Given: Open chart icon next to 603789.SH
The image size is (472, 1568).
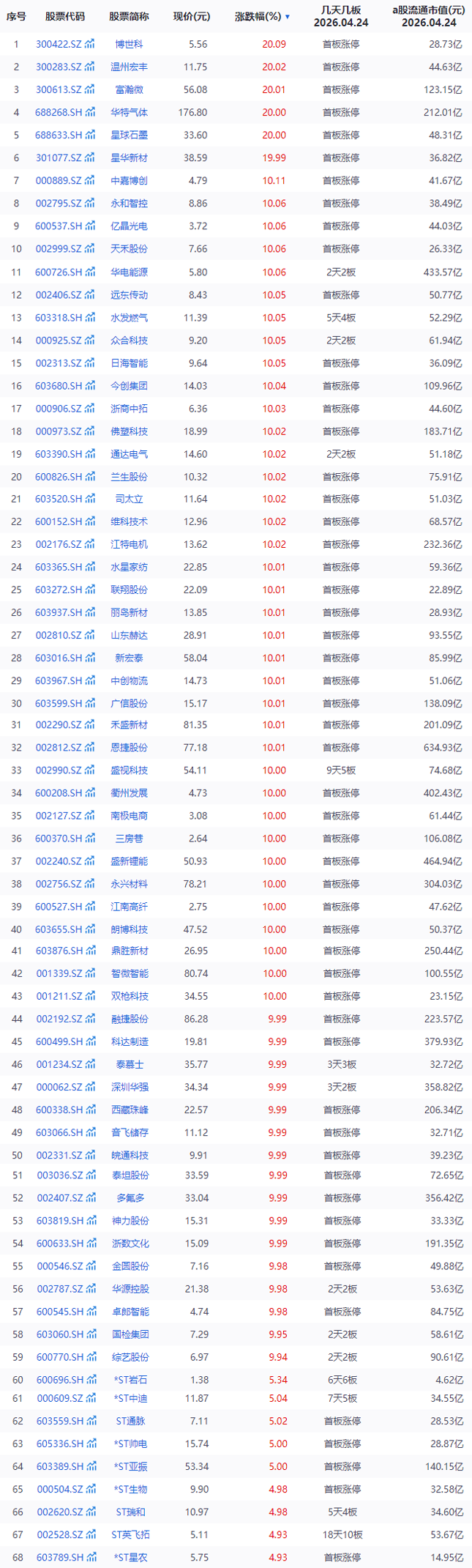Looking at the screenshot, I should [x=90, y=1556].
